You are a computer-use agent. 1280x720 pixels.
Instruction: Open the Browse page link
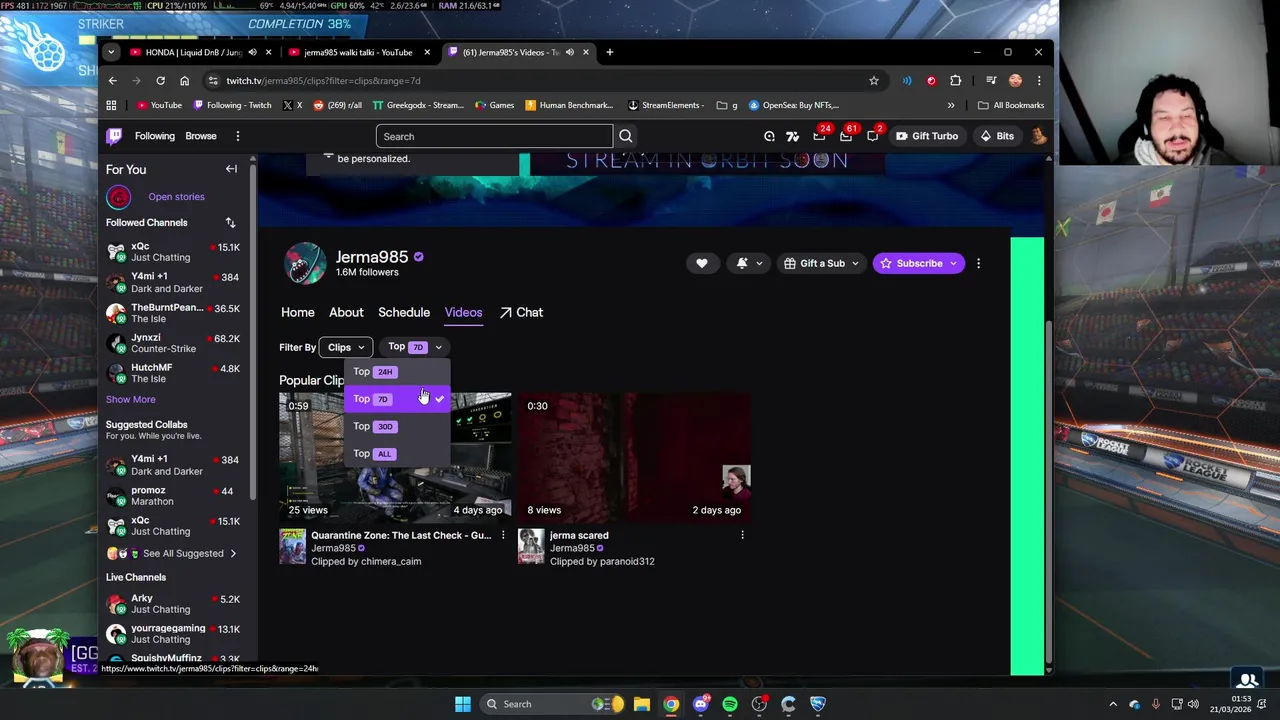[x=200, y=136]
